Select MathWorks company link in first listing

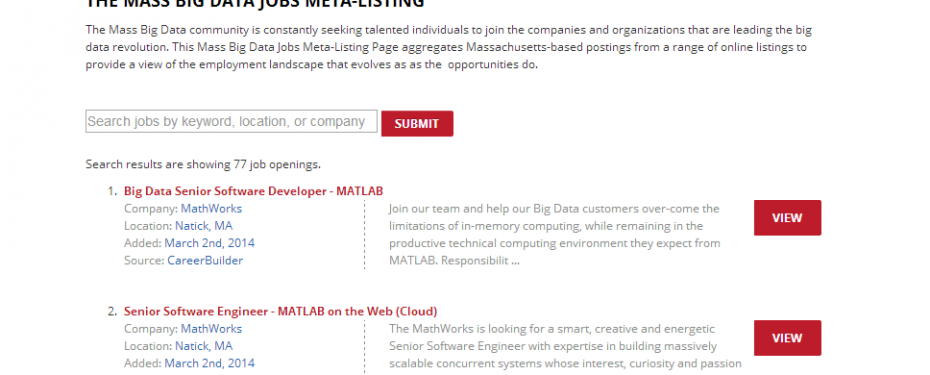(211, 209)
